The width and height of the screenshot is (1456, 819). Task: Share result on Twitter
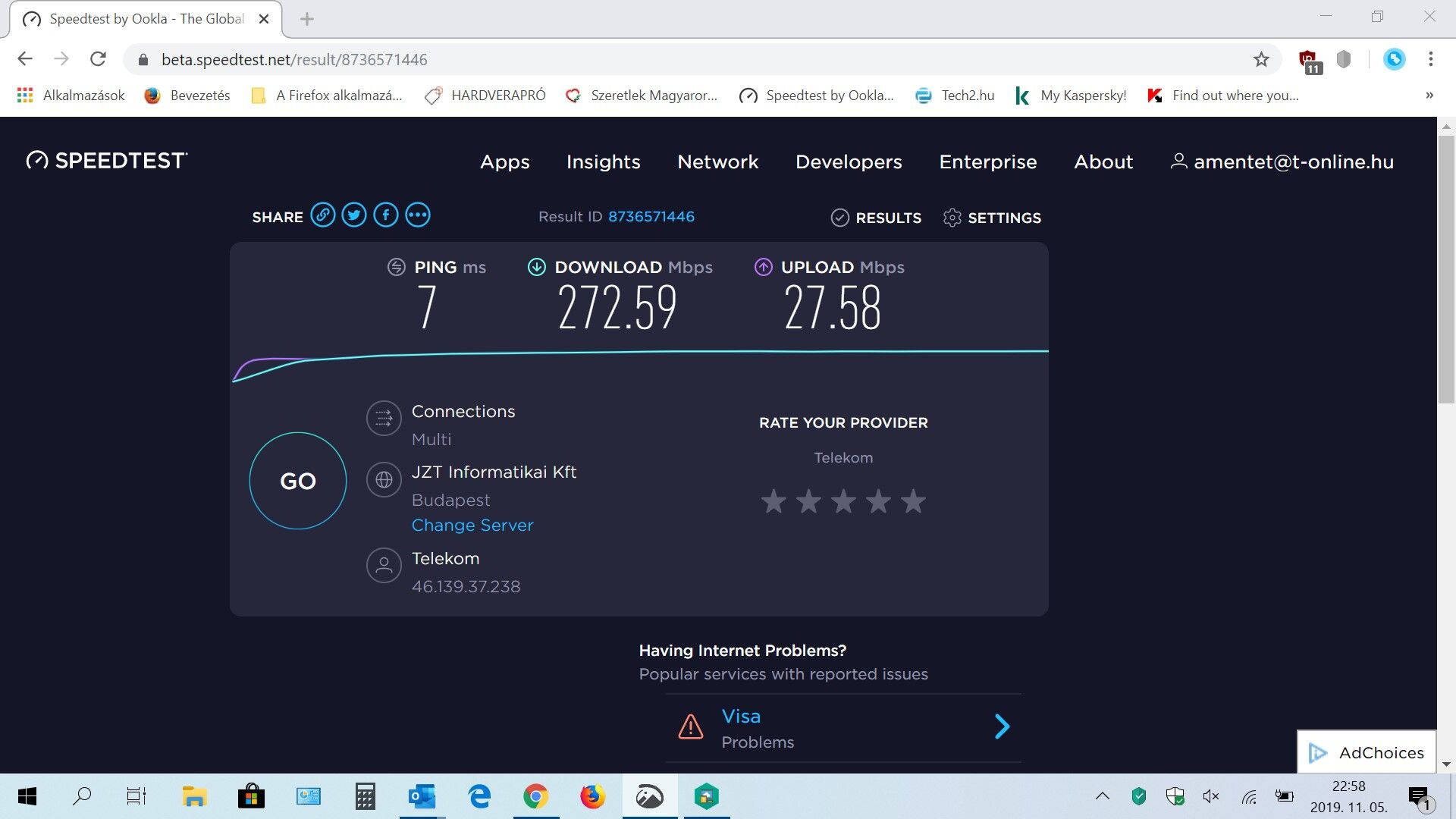[x=354, y=215]
